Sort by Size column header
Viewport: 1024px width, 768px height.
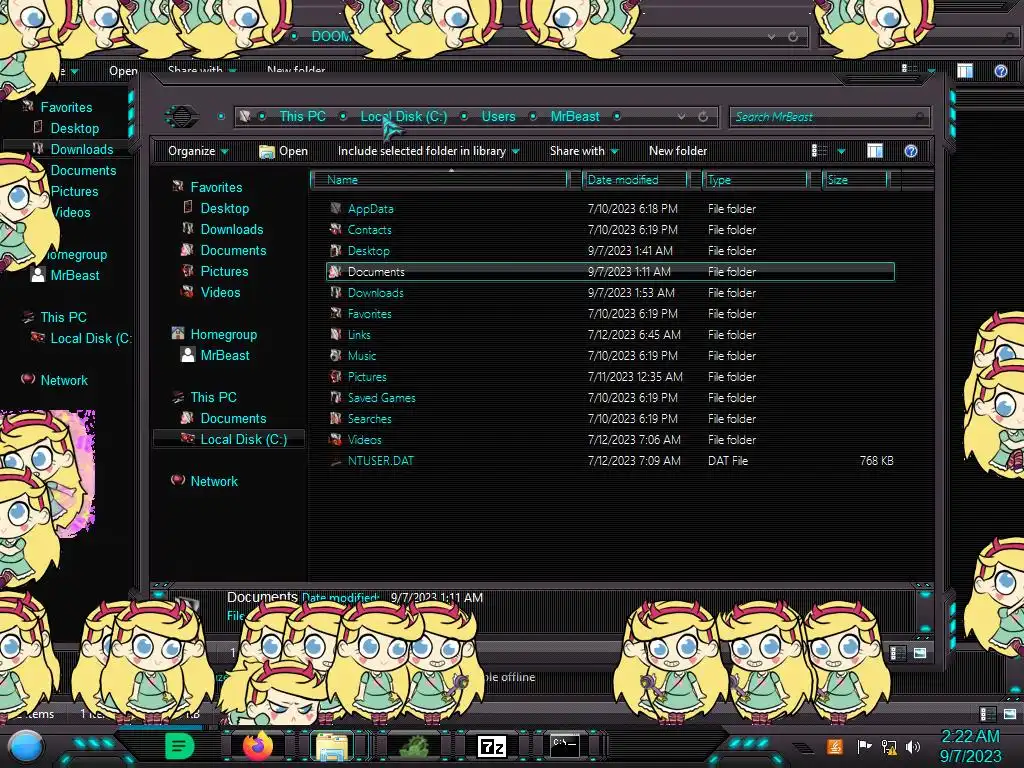click(856, 180)
